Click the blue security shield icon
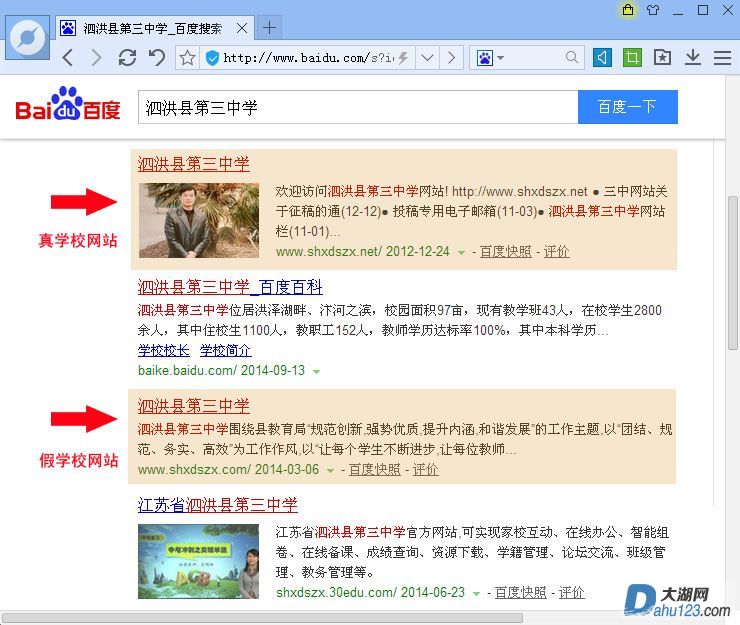 (212, 58)
